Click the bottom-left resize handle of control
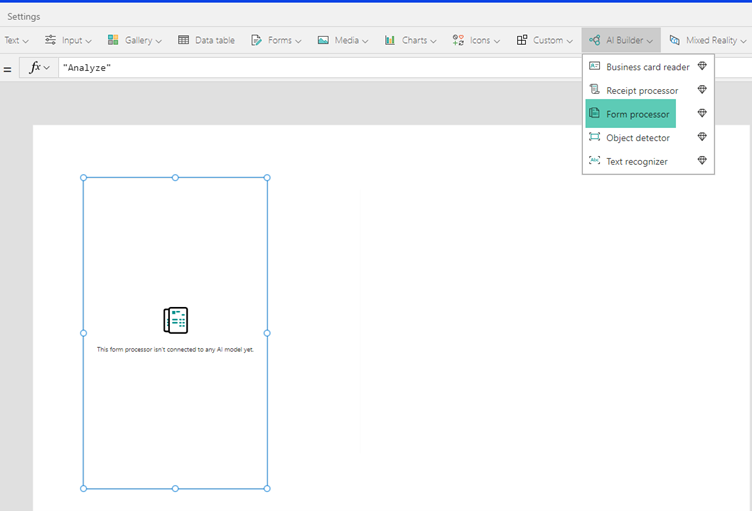 [x=83, y=488]
